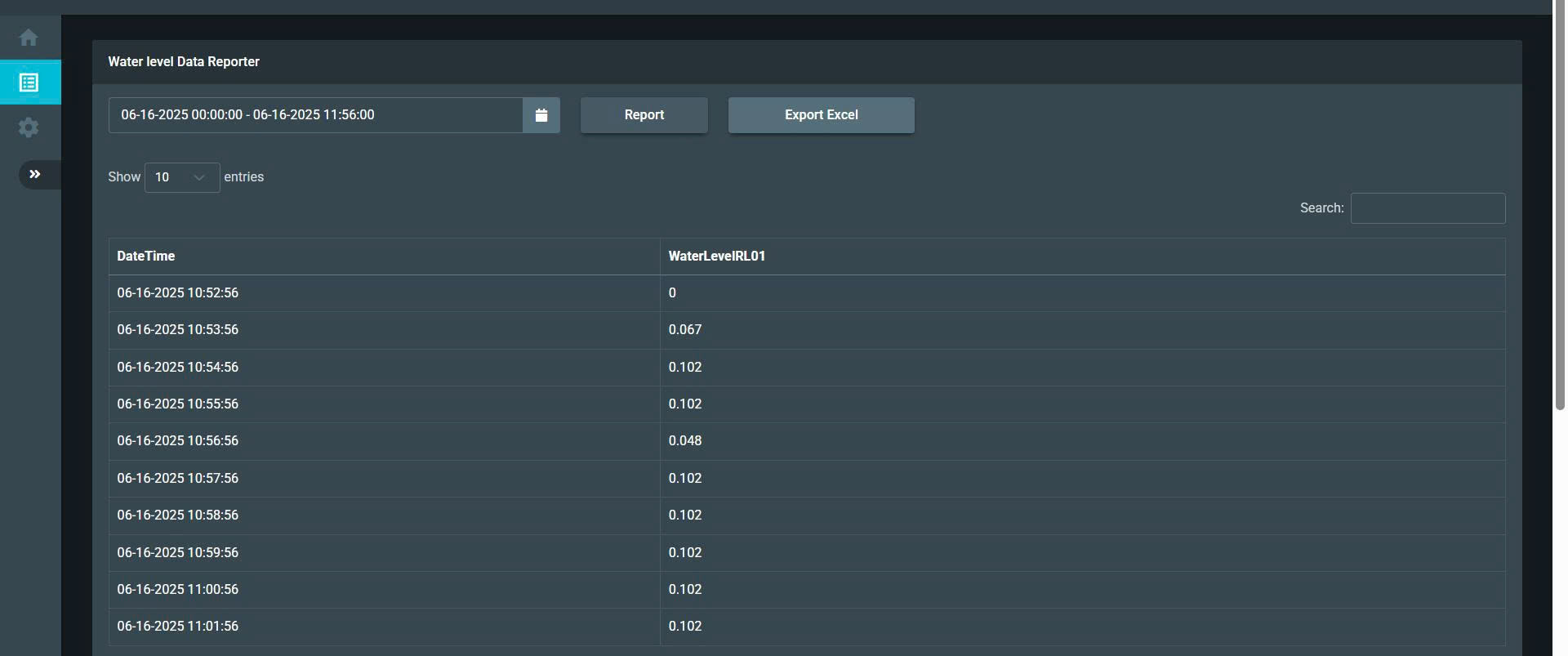1568x656 pixels.
Task: Select the 06-16-2025 10:56:56 row
Action: [178, 441]
